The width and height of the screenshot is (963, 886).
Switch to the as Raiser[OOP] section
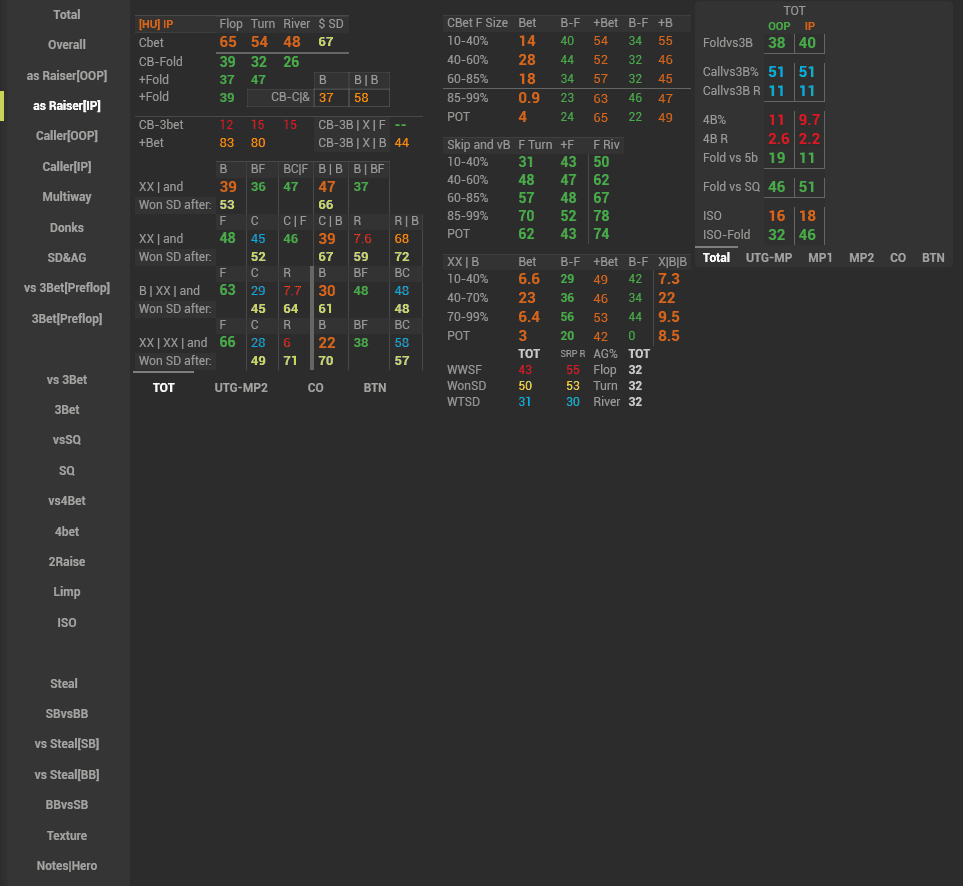click(x=66, y=76)
